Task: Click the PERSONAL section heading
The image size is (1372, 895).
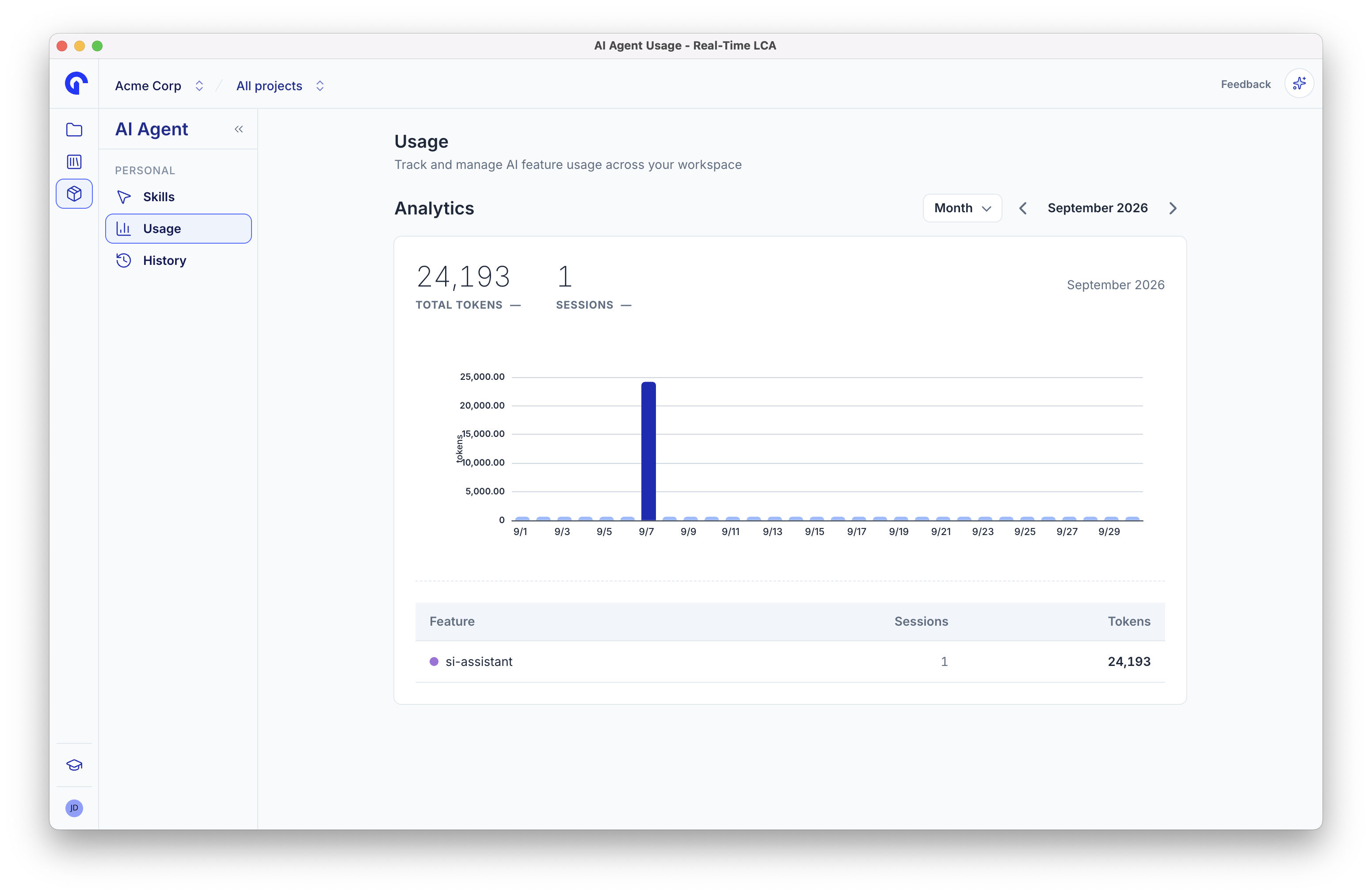Action: [x=145, y=171]
